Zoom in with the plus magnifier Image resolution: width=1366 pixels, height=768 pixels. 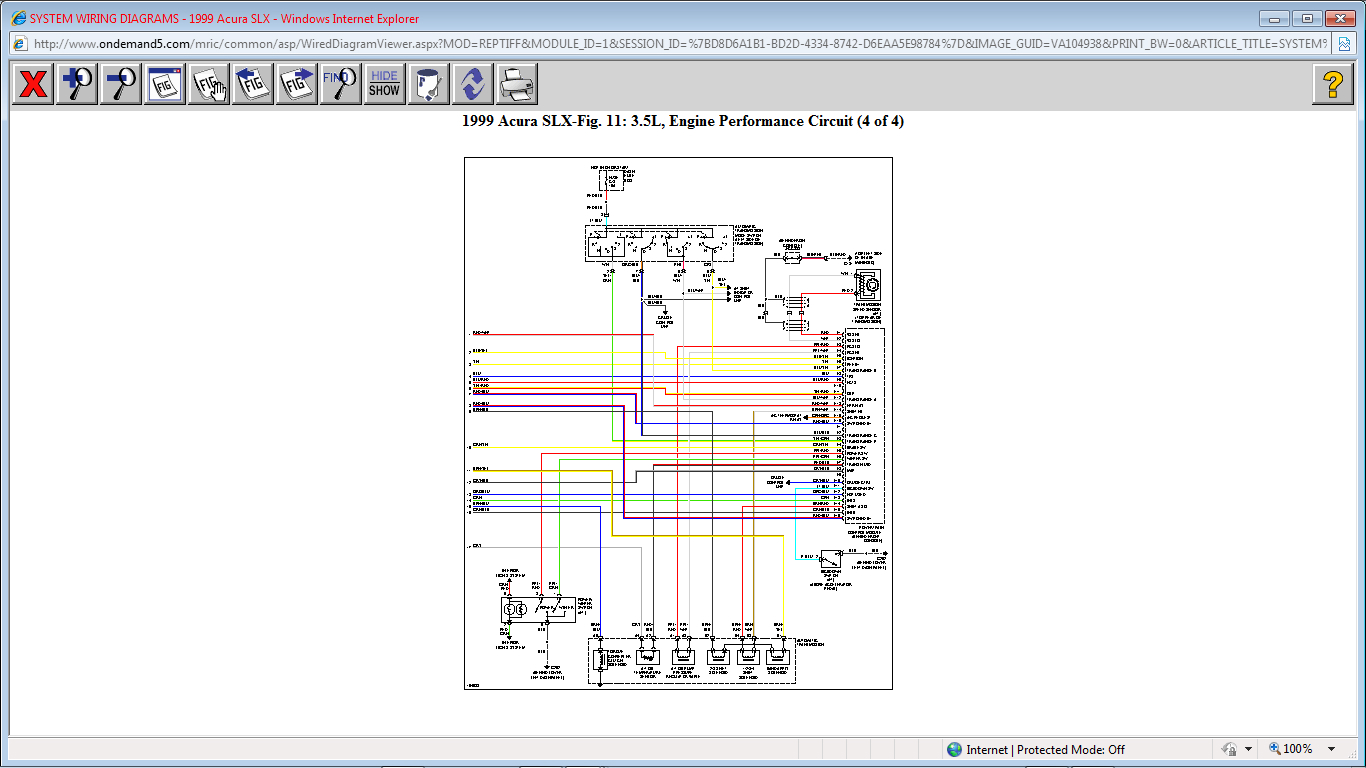coord(77,84)
